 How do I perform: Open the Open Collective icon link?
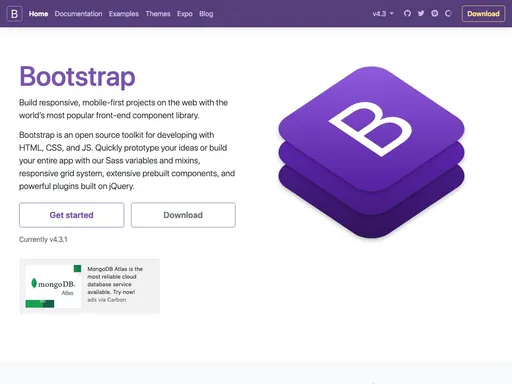coord(448,14)
